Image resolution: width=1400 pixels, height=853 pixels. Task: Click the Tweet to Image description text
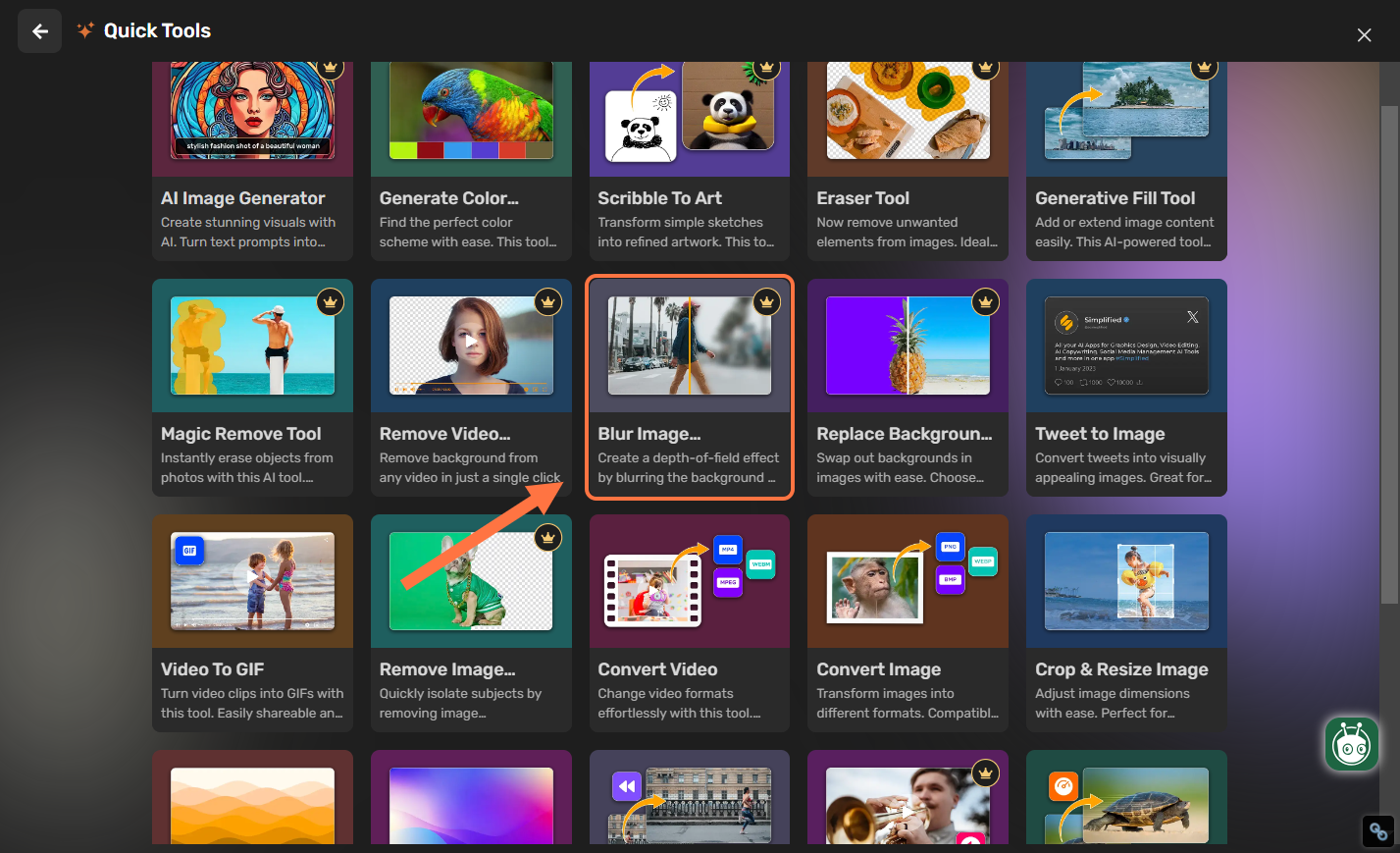1123,468
